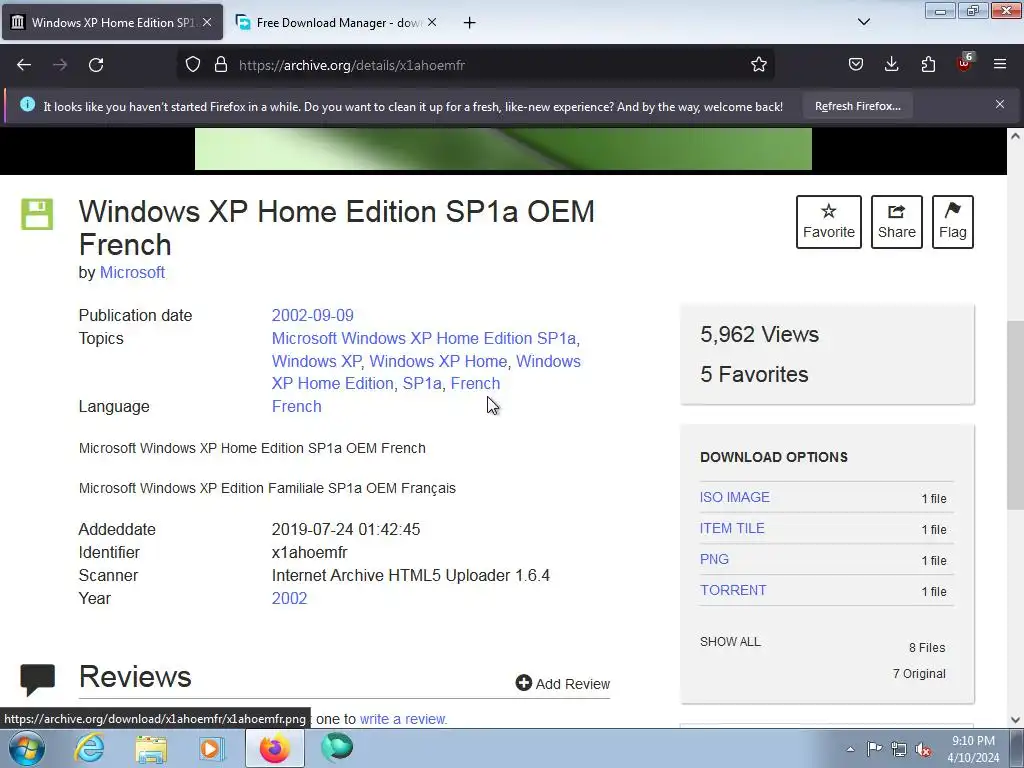This screenshot has height=768, width=1024.
Task: Switch to the Free Download Manager tab
Action: (336, 23)
